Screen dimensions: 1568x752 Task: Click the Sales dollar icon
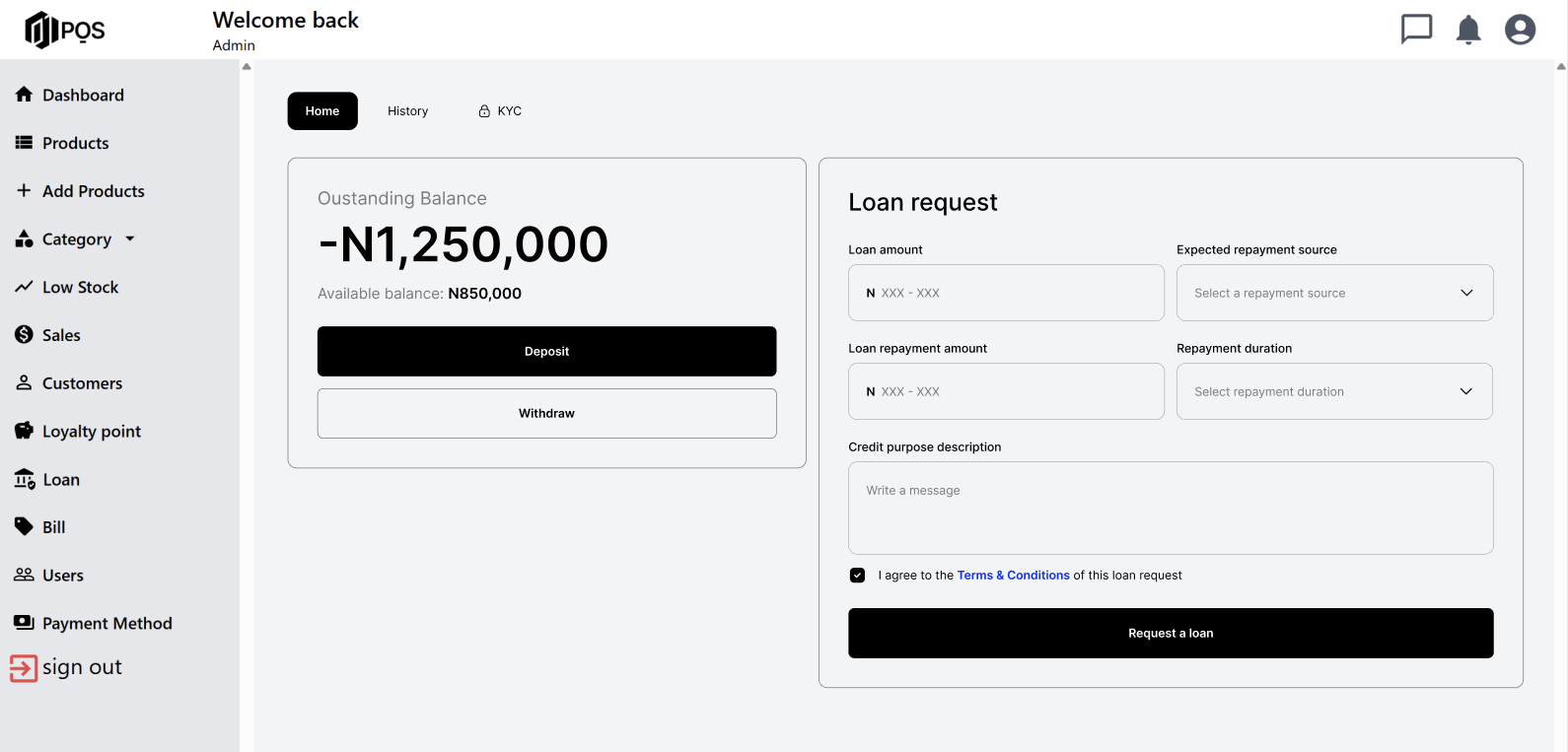point(24,334)
